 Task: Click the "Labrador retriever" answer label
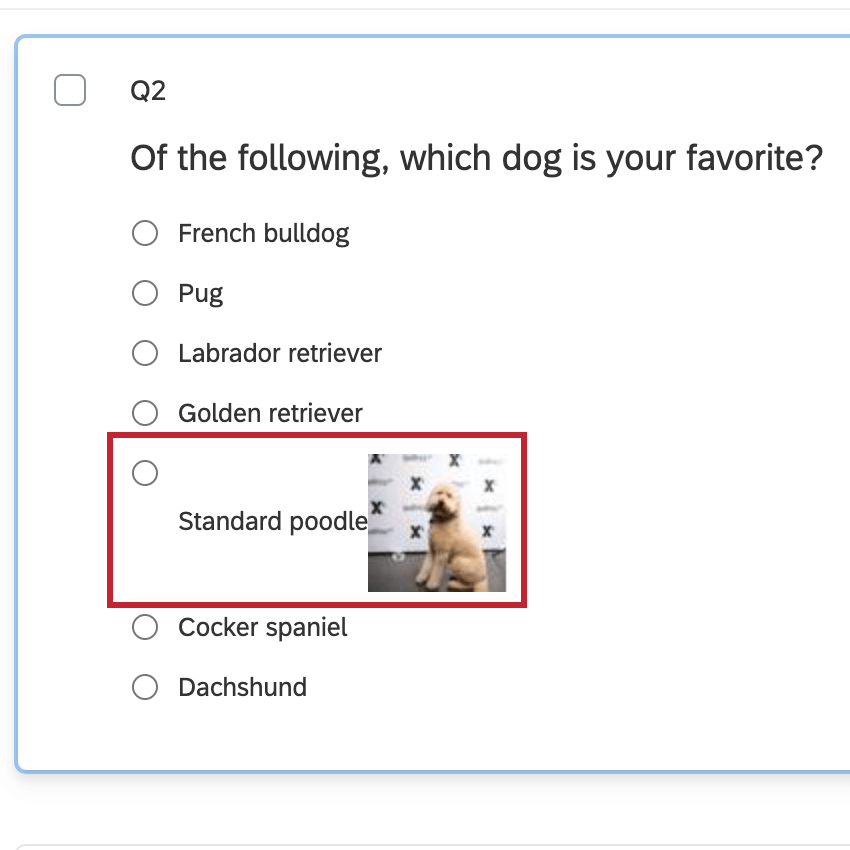280,353
